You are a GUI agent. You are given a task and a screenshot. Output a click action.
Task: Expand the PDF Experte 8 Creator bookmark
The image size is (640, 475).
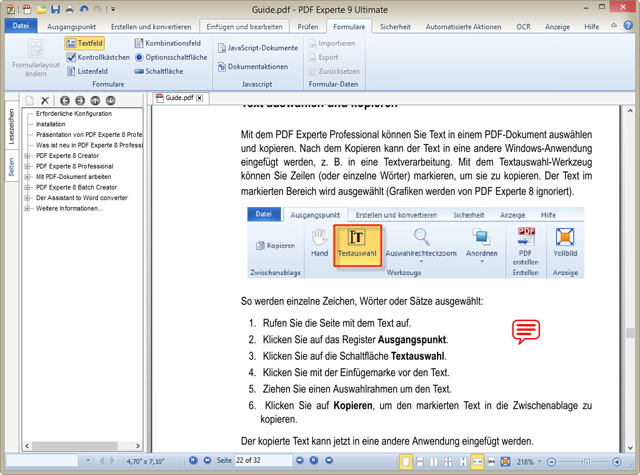tap(27, 156)
